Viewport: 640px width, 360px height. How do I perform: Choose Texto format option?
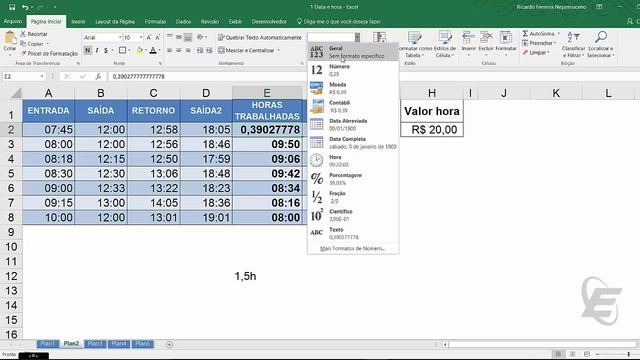353,233
